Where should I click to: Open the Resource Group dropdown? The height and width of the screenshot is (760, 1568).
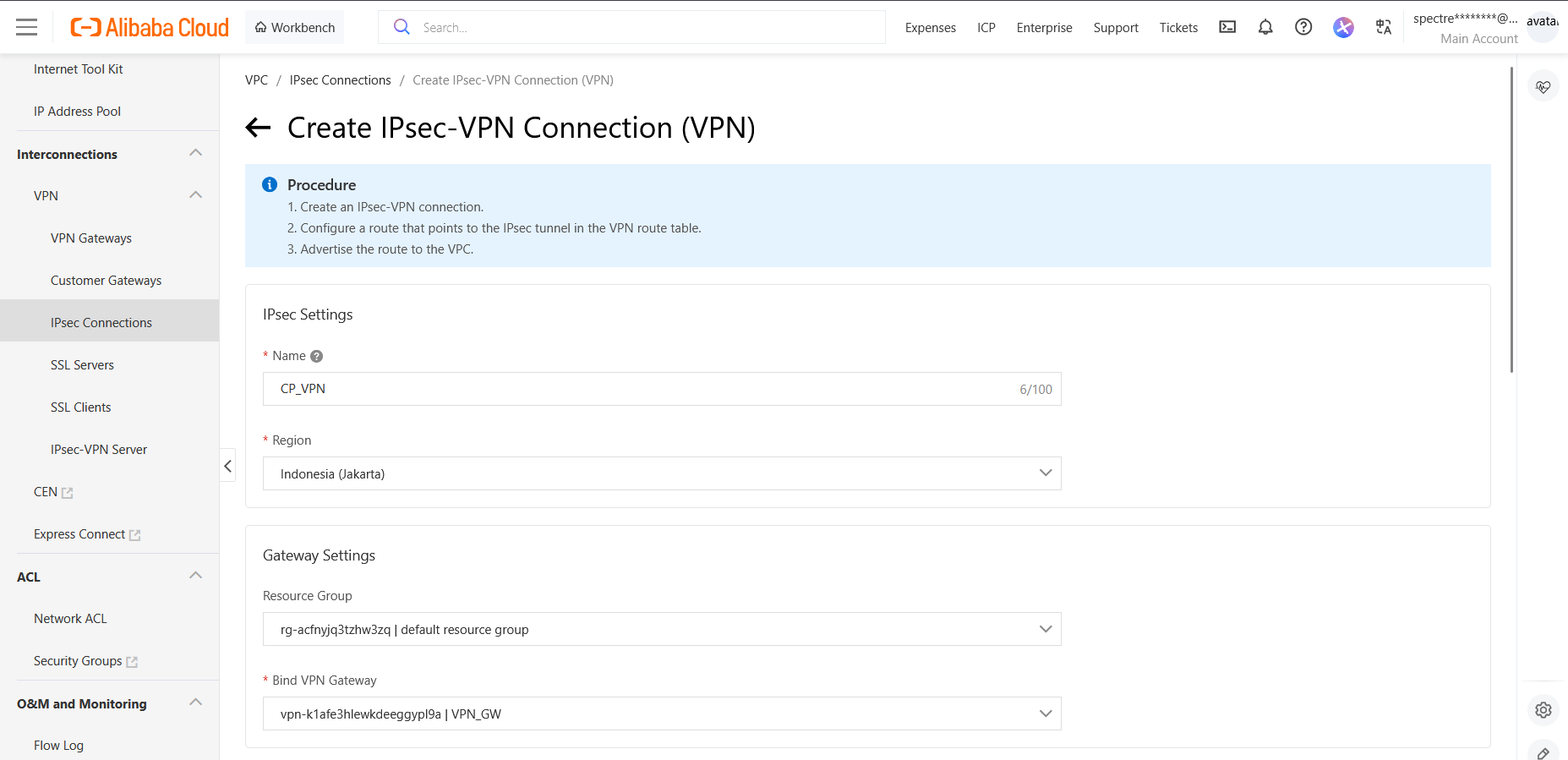[662, 629]
